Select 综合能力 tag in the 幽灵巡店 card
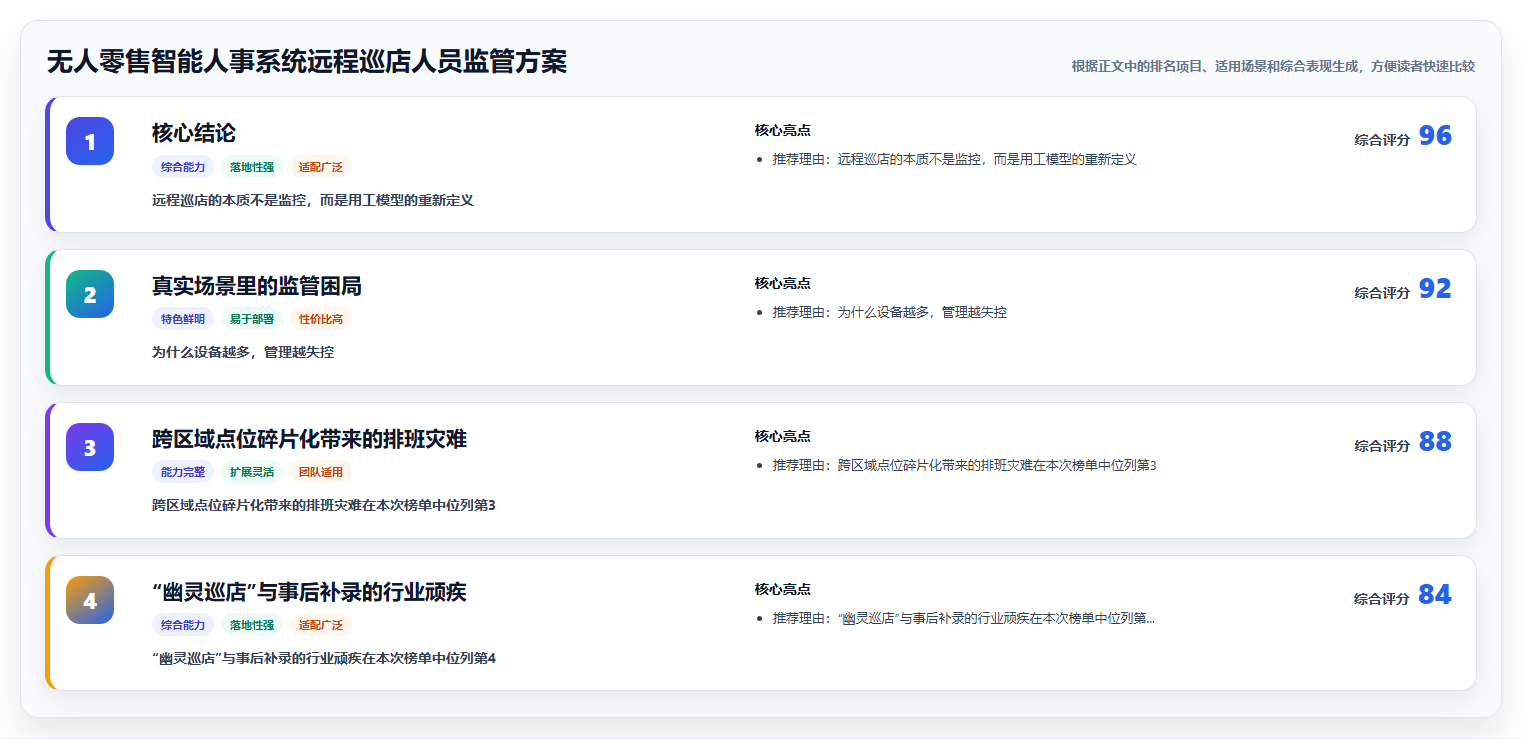The image size is (1522, 739). pos(183,625)
